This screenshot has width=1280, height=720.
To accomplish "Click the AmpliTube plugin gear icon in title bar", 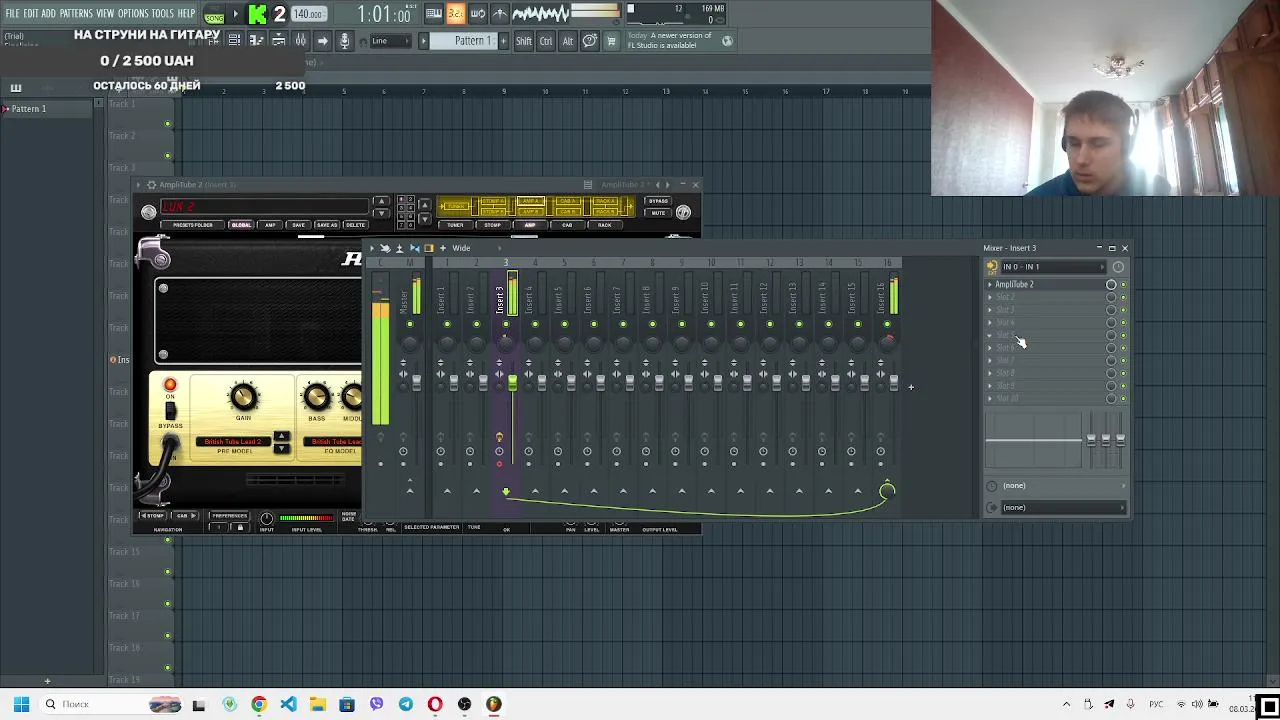I will (151, 185).
